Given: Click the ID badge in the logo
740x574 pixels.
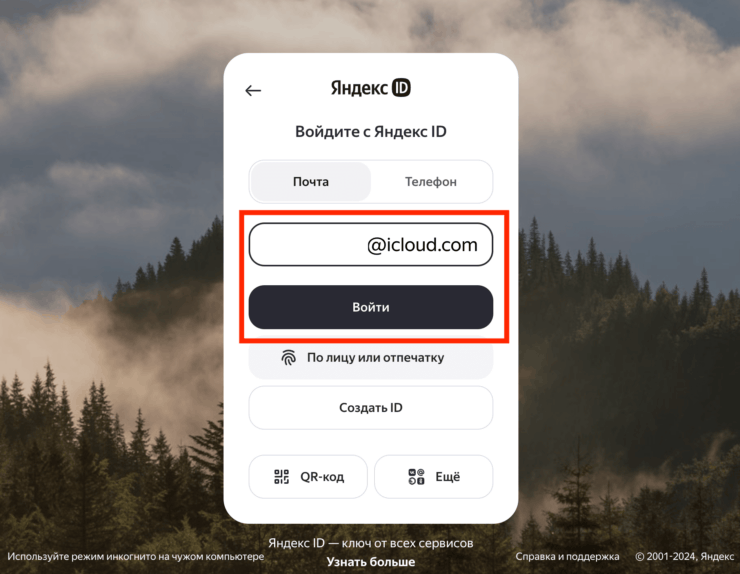Looking at the screenshot, I should [401, 87].
